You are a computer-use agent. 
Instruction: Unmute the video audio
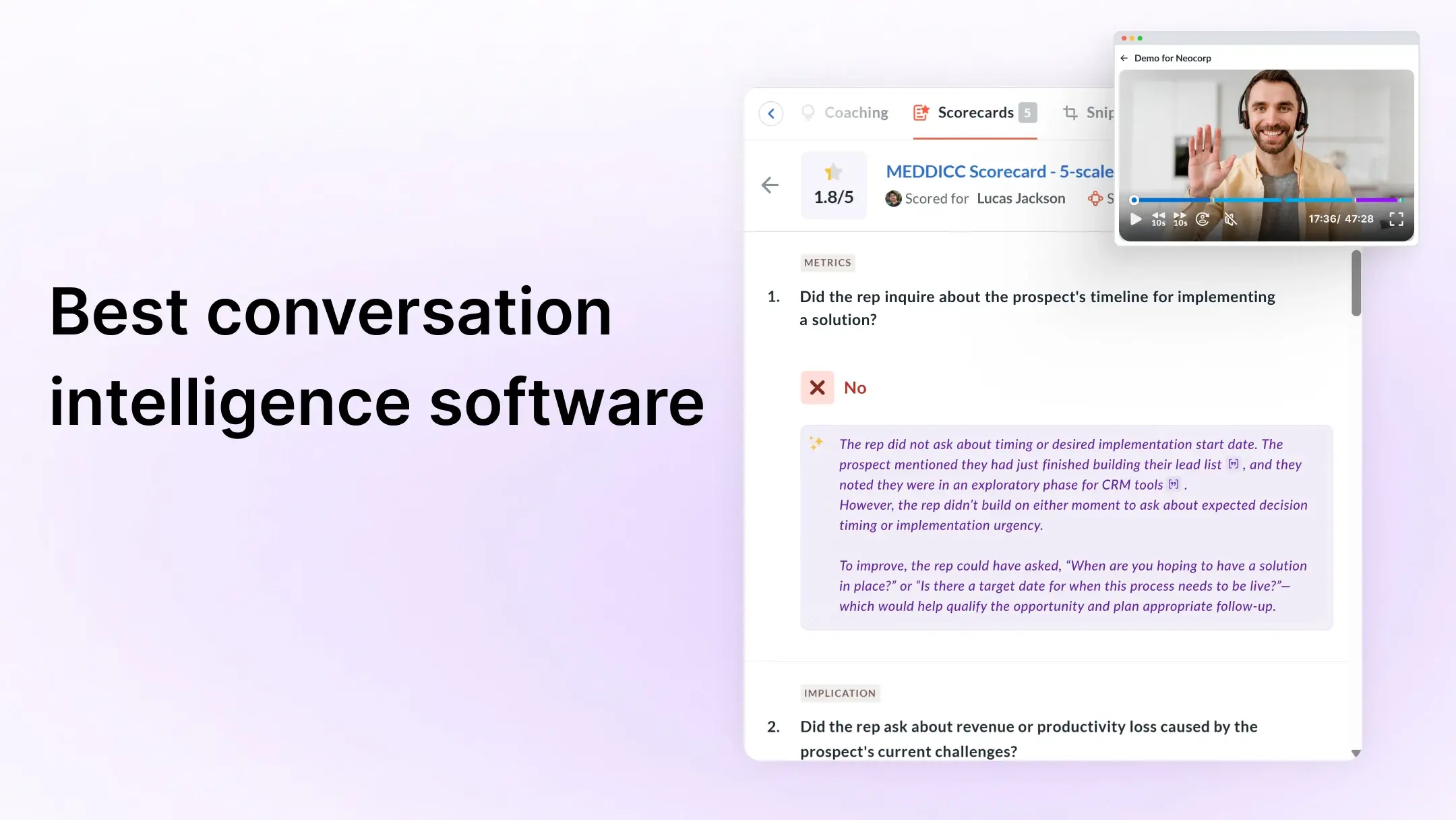[1230, 219]
